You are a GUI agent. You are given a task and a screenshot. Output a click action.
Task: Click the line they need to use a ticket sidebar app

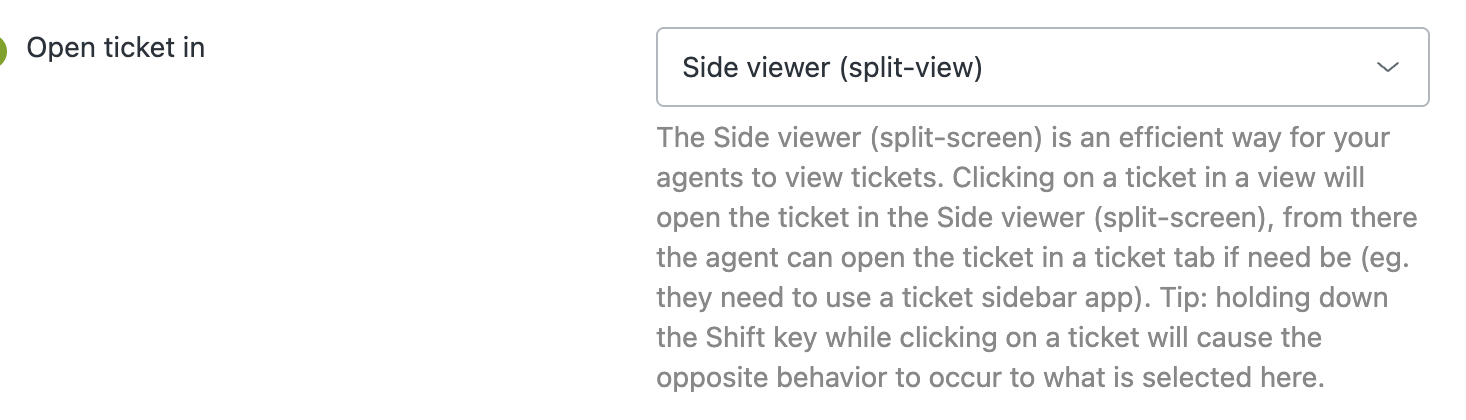tap(1022, 298)
